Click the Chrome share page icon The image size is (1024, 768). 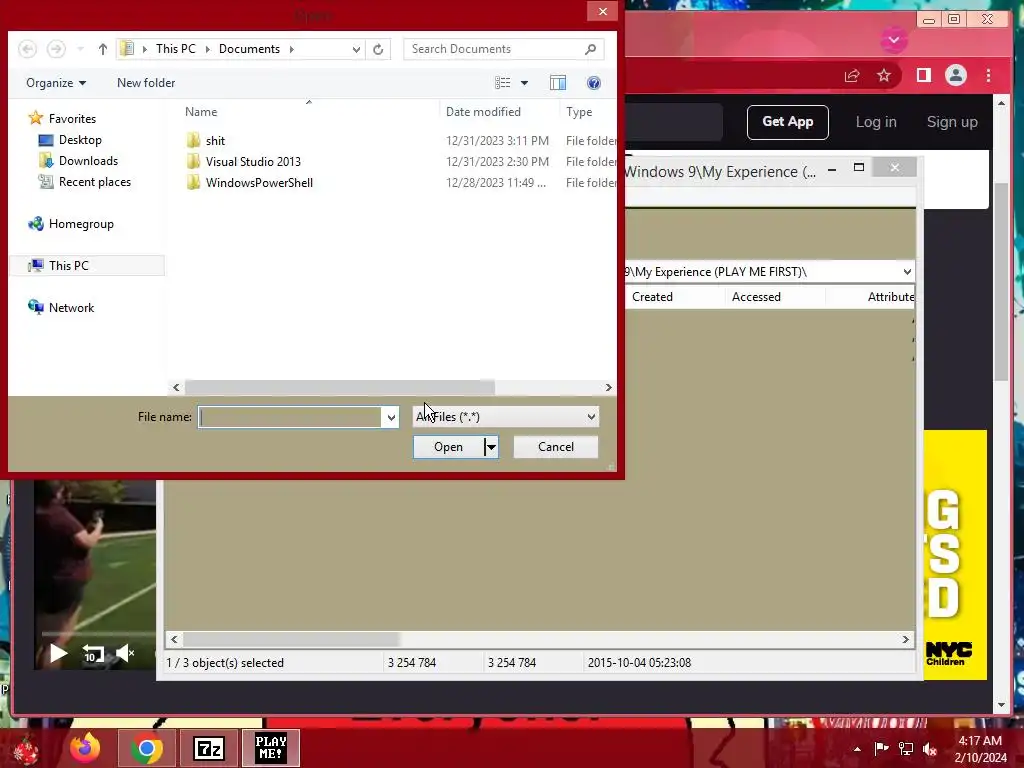pyautogui.click(x=852, y=76)
